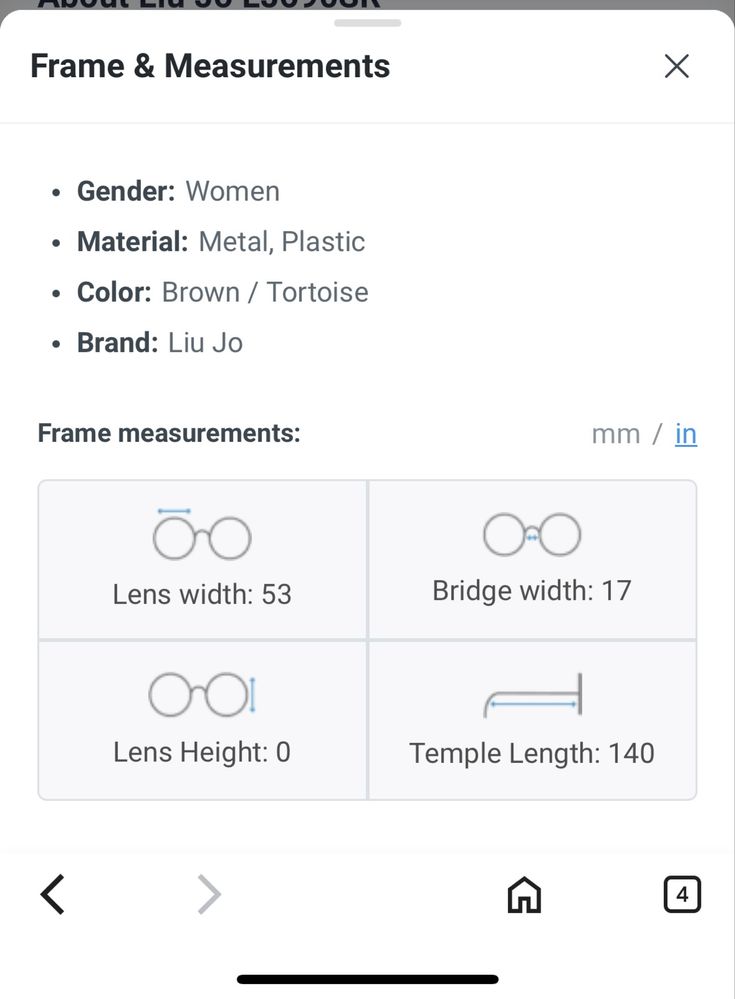Open the tab switcher showing 4 tabs

(x=682, y=895)
